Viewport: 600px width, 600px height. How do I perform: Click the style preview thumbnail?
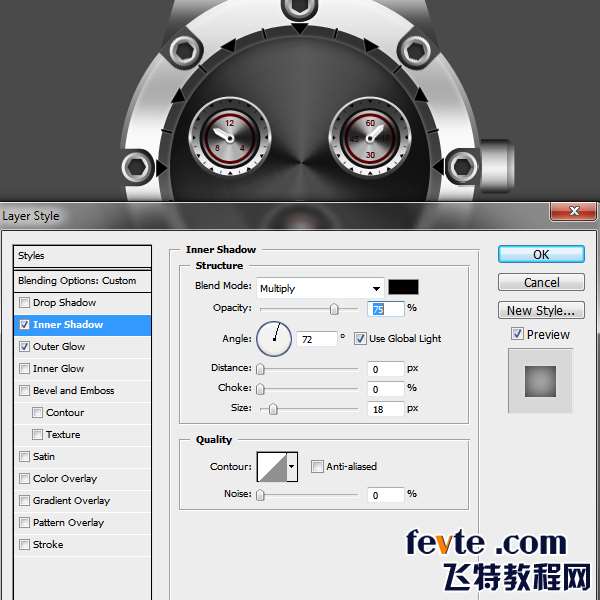pos(540,381)
